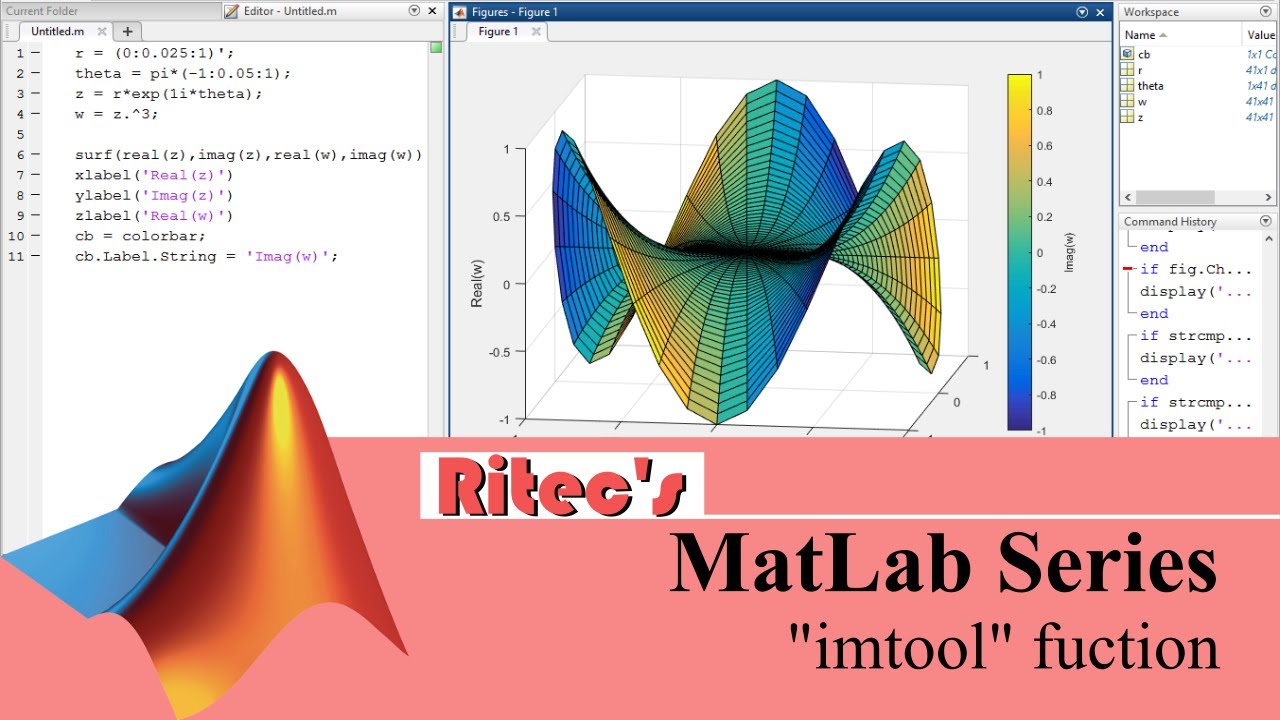The width and height of the screenshot is (1280, 720).
Task: Open the Command History actions dropdown
Action: pyautogui.click(x=1266, y=221)
